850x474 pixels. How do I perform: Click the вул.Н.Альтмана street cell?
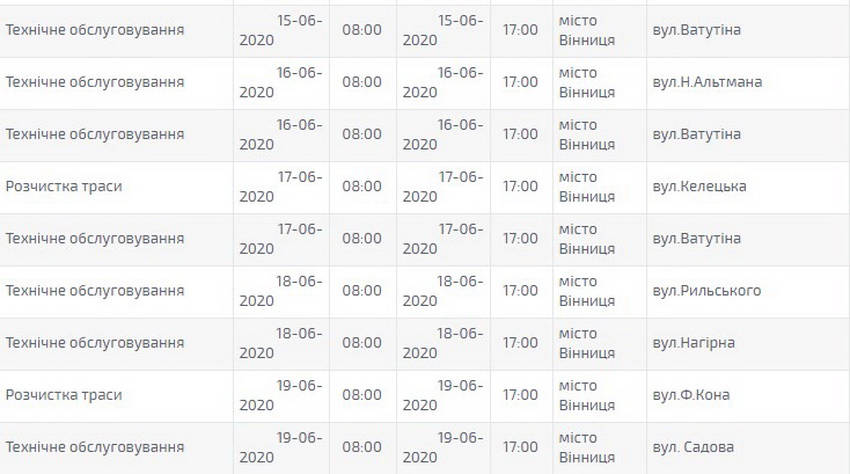point(706,82)
